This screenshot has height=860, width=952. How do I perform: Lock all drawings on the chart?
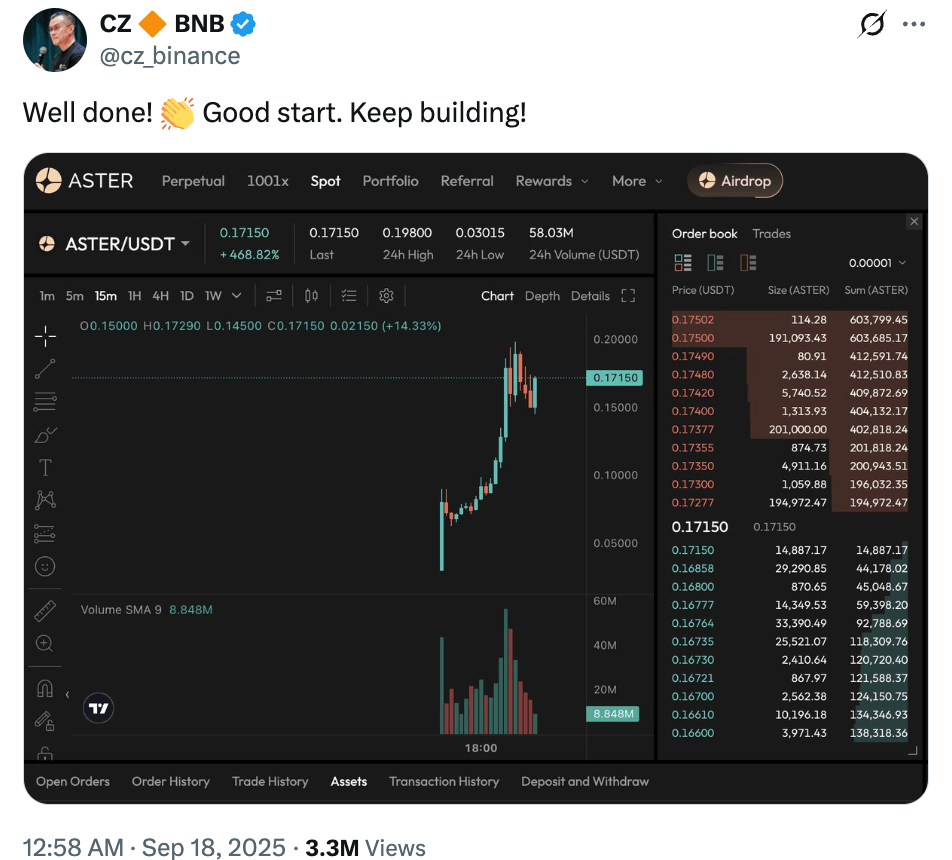(45, 752)
